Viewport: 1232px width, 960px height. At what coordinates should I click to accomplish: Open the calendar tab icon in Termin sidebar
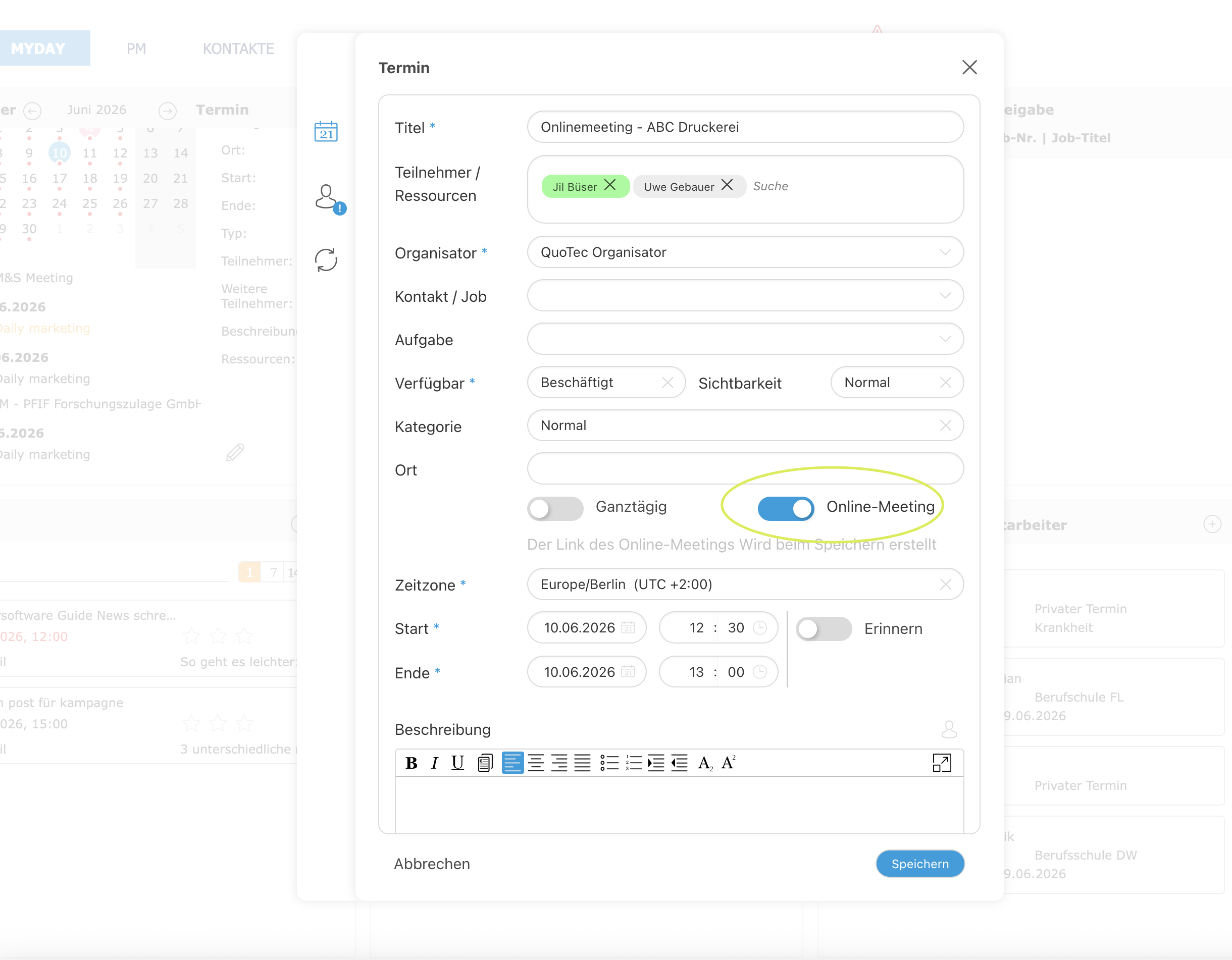326,131
